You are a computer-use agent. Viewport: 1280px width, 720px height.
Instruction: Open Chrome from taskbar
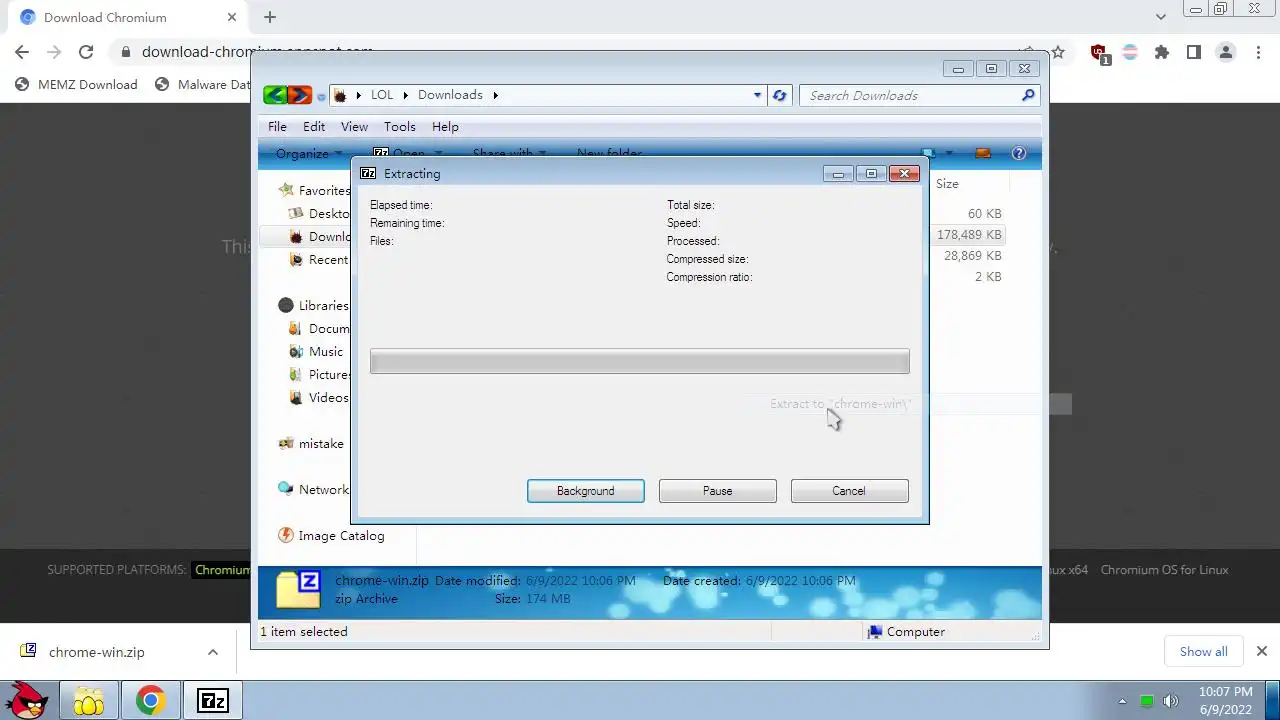pyautogui.click(x=150, y=701)
